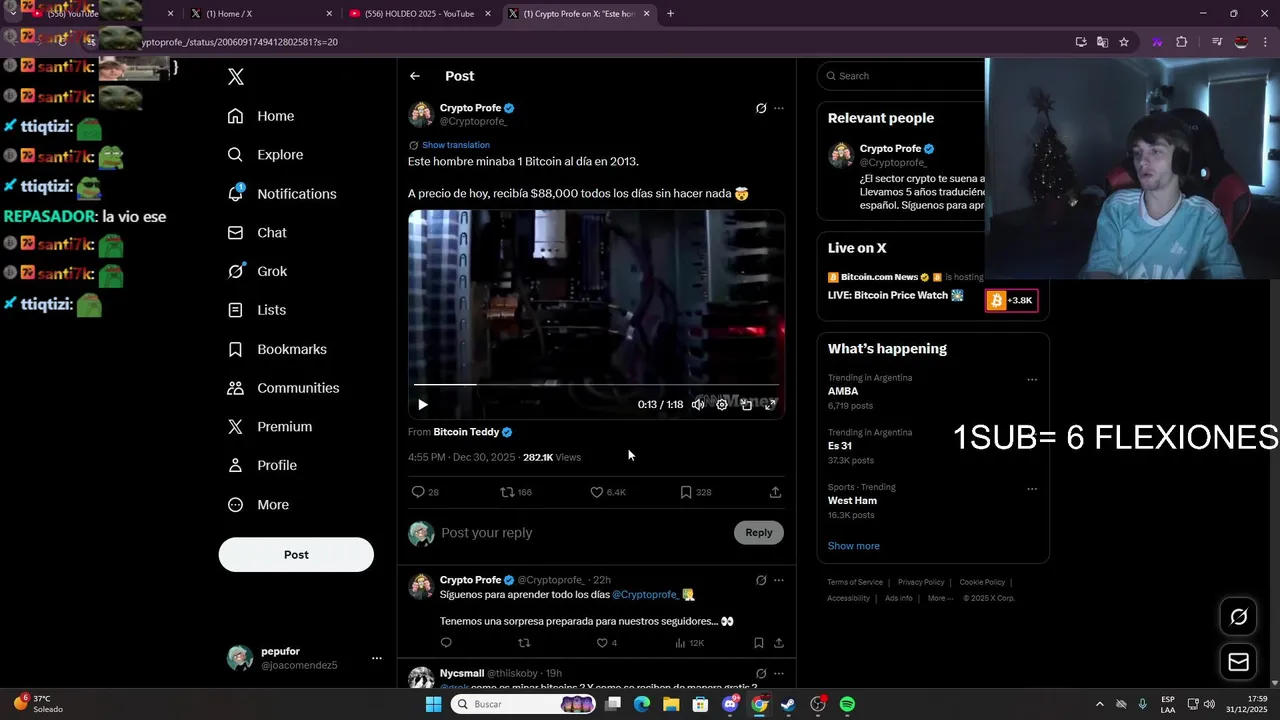Open Chrome extensions puzzle icon
The height and width of the screenshot is (720, 1280).
coord(1181,42)
